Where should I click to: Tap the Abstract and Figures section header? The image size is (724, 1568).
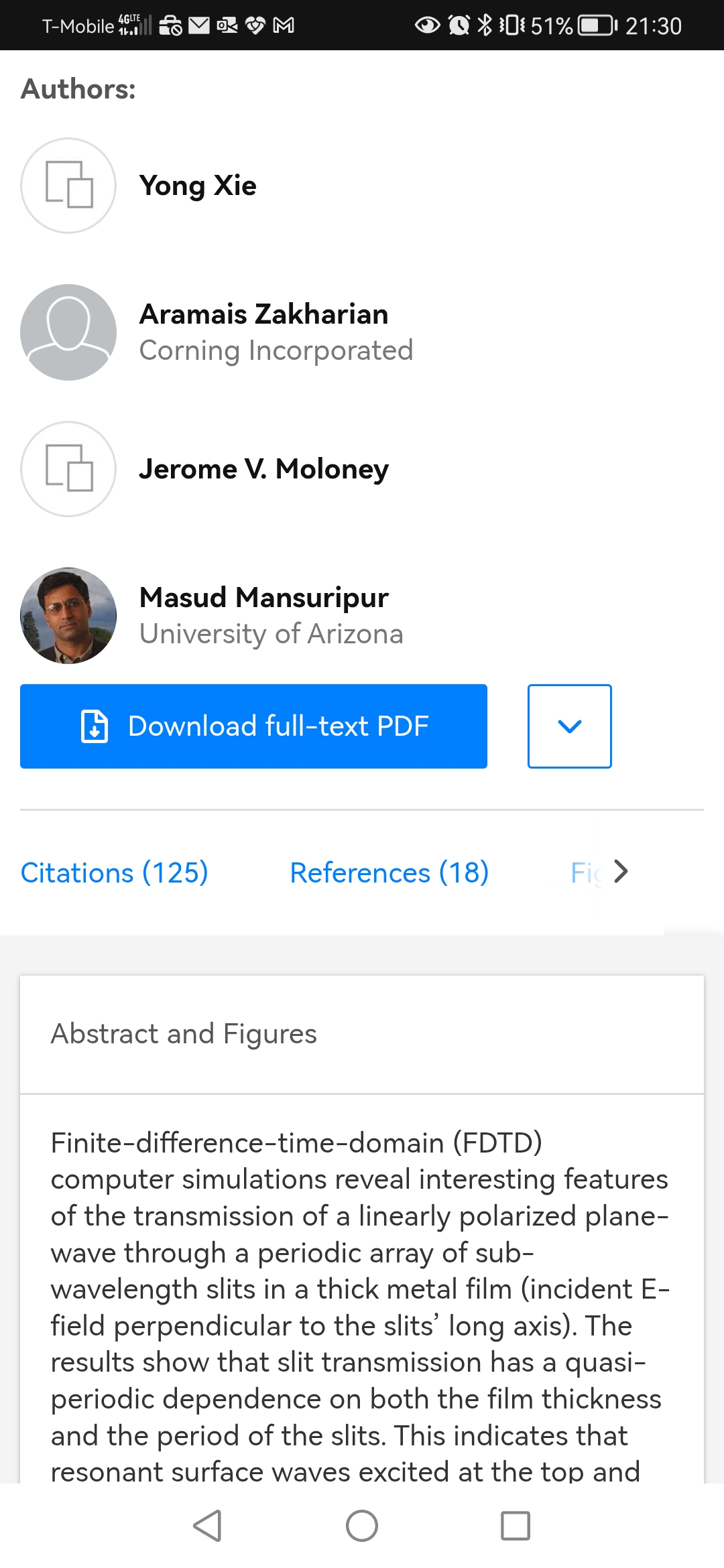tap(184, 1034)
